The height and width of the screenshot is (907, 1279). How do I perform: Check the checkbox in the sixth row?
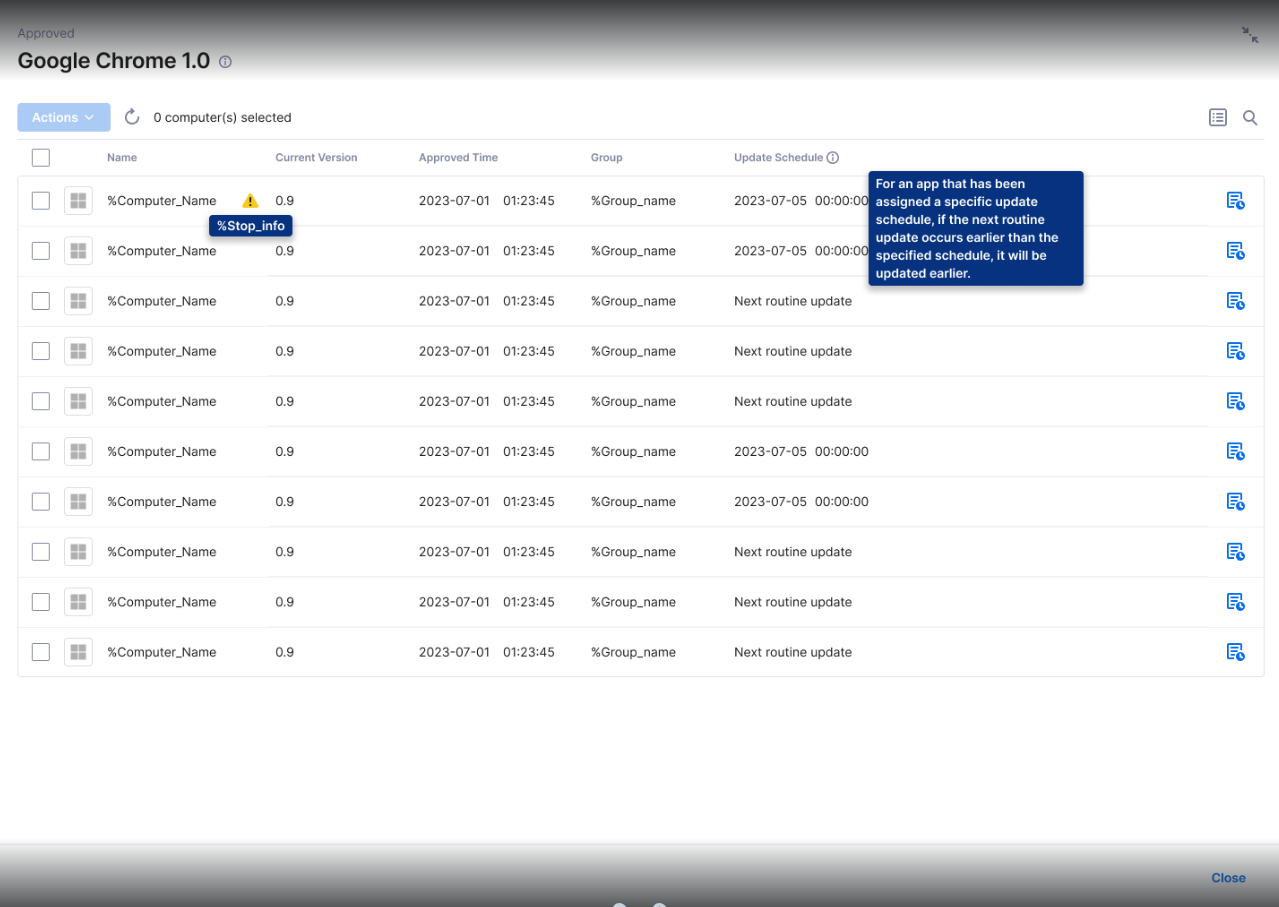point(41,451)
